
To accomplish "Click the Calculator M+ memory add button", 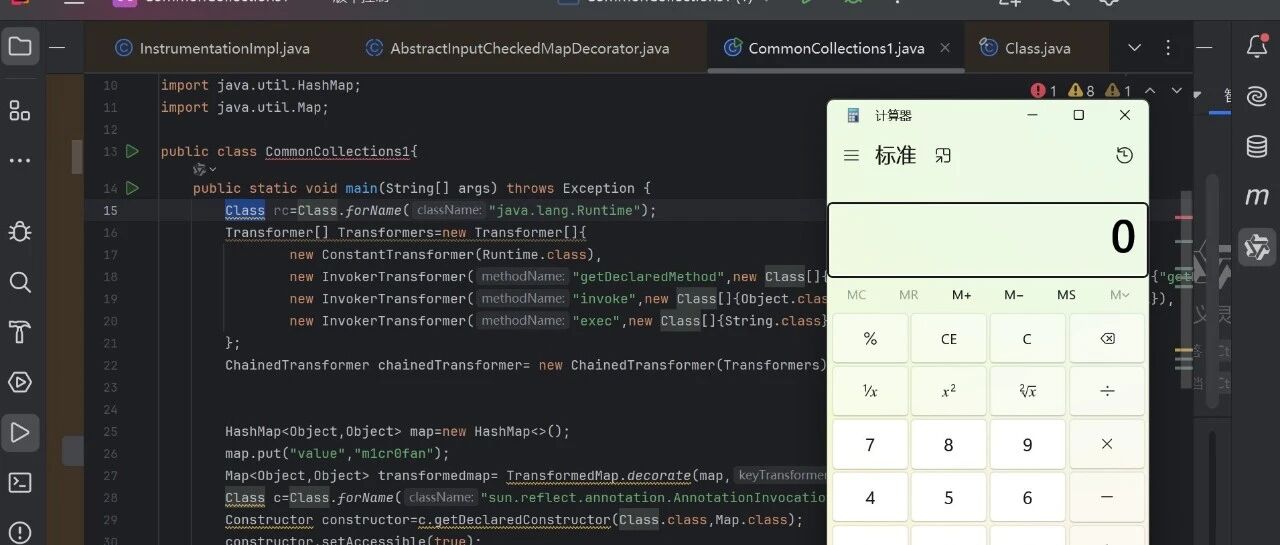I will click(962, 295).
